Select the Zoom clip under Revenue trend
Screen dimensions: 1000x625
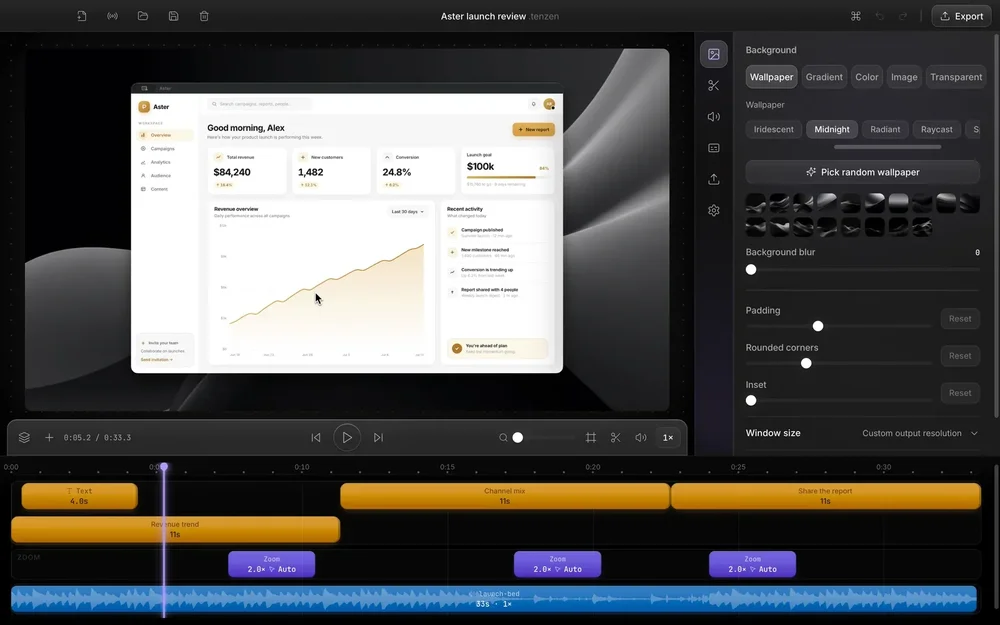(272, 564)
